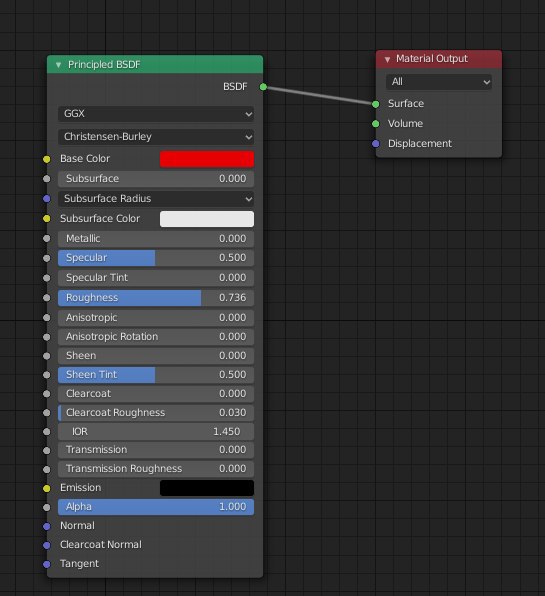545x596 pixels.
Task: Click the Specular value slider
Action: [156, 258]
